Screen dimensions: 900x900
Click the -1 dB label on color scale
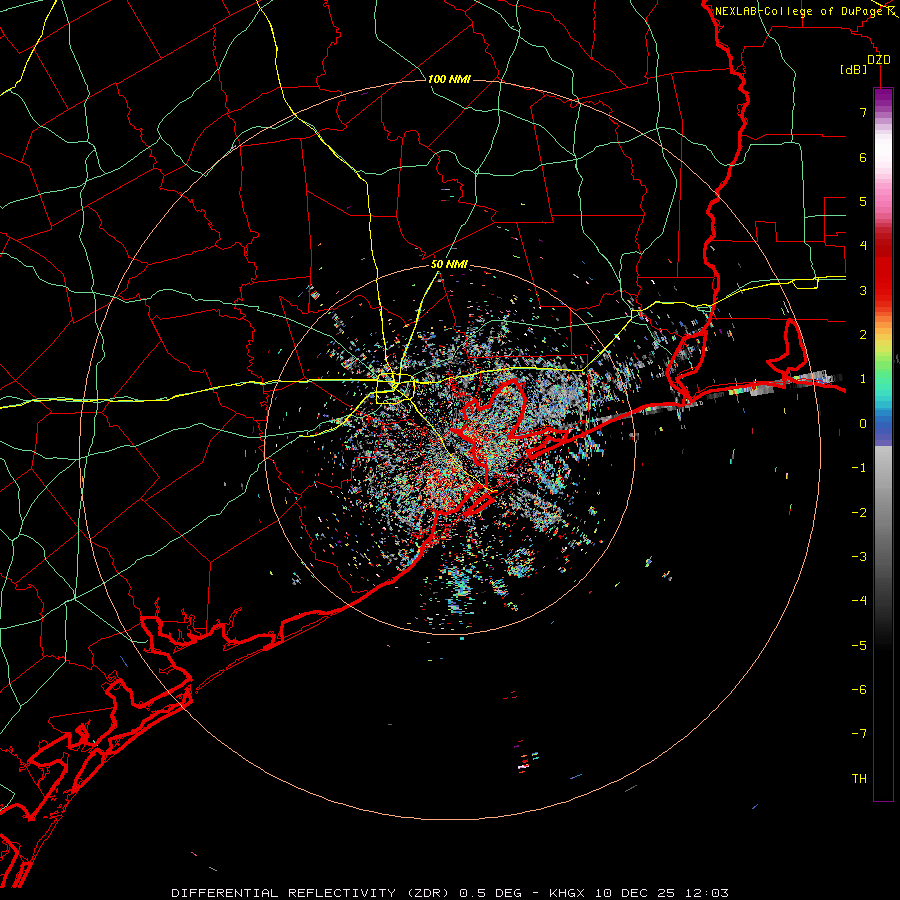coord(859,468)
